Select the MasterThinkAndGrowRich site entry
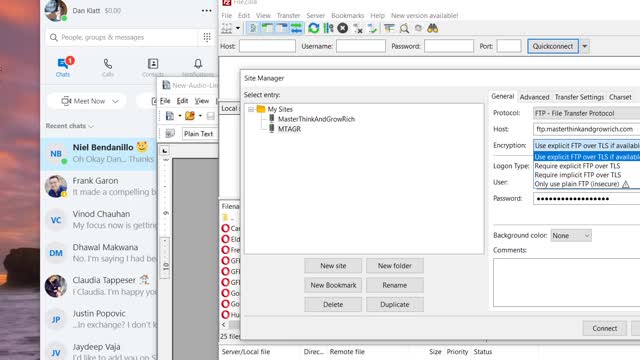640x360 pixels. 316,119
